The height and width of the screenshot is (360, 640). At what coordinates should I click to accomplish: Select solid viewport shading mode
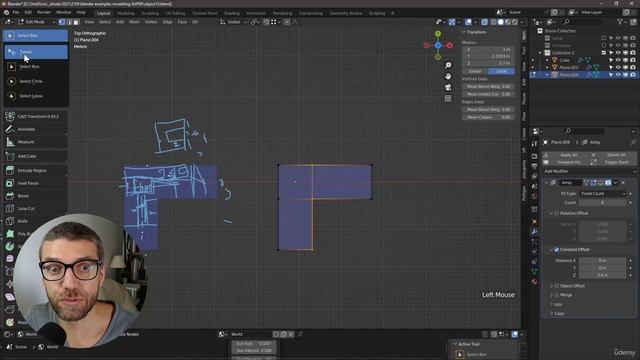(x=500, y=22)
